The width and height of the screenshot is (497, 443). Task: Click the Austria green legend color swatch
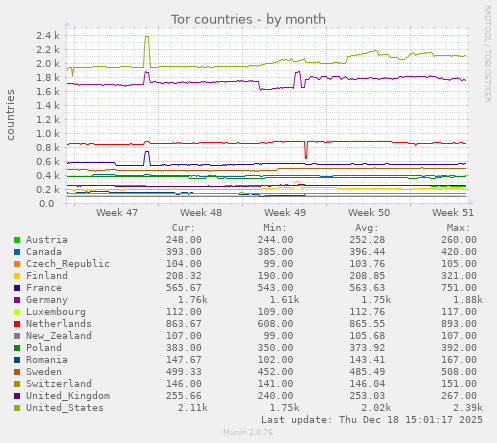(x=17, y=240)
